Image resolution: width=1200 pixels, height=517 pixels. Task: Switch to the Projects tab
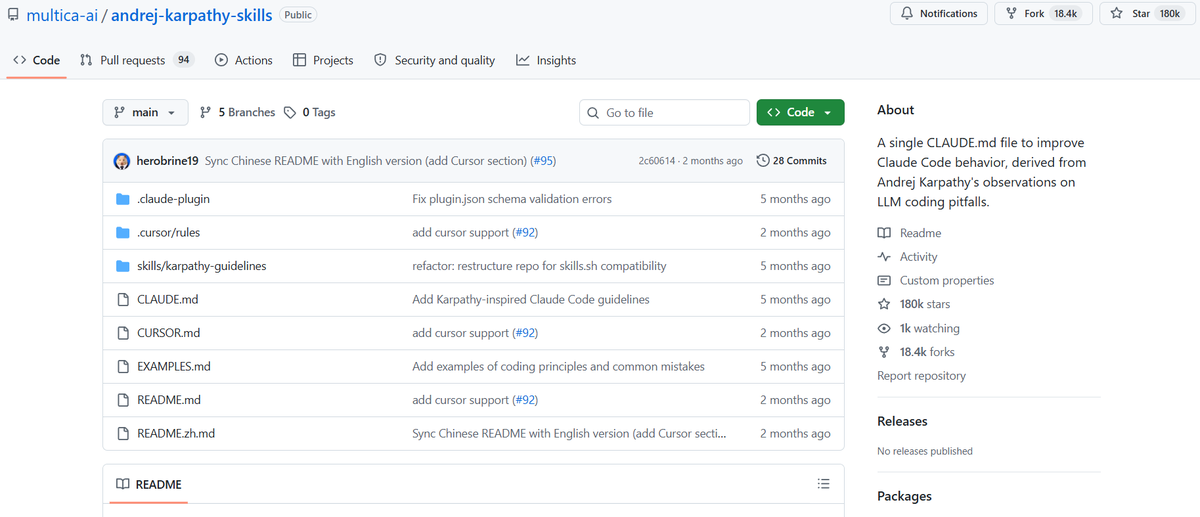pos(323,60)
